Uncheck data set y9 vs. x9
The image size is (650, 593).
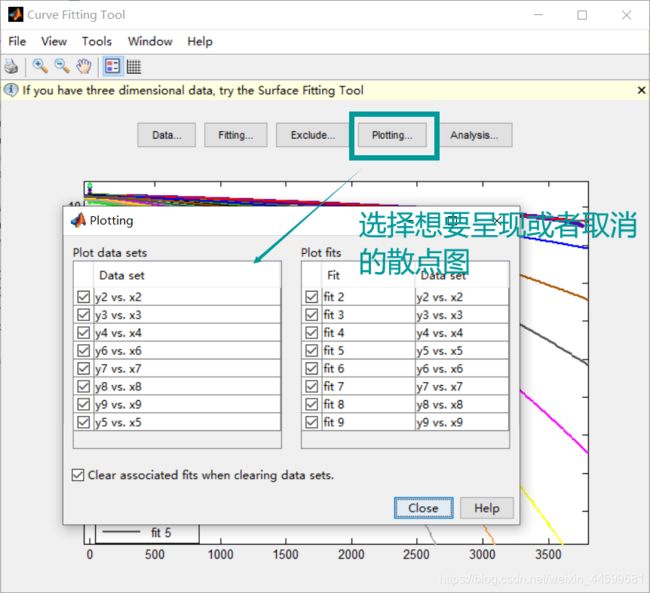click(x=83, y=404)
